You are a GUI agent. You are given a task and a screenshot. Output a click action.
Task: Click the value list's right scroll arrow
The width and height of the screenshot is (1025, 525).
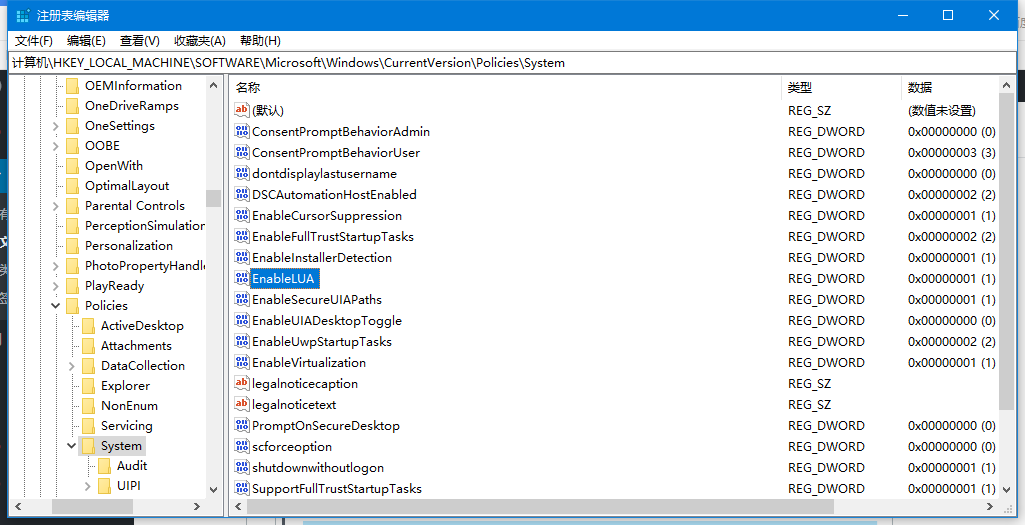pos(992,506)
